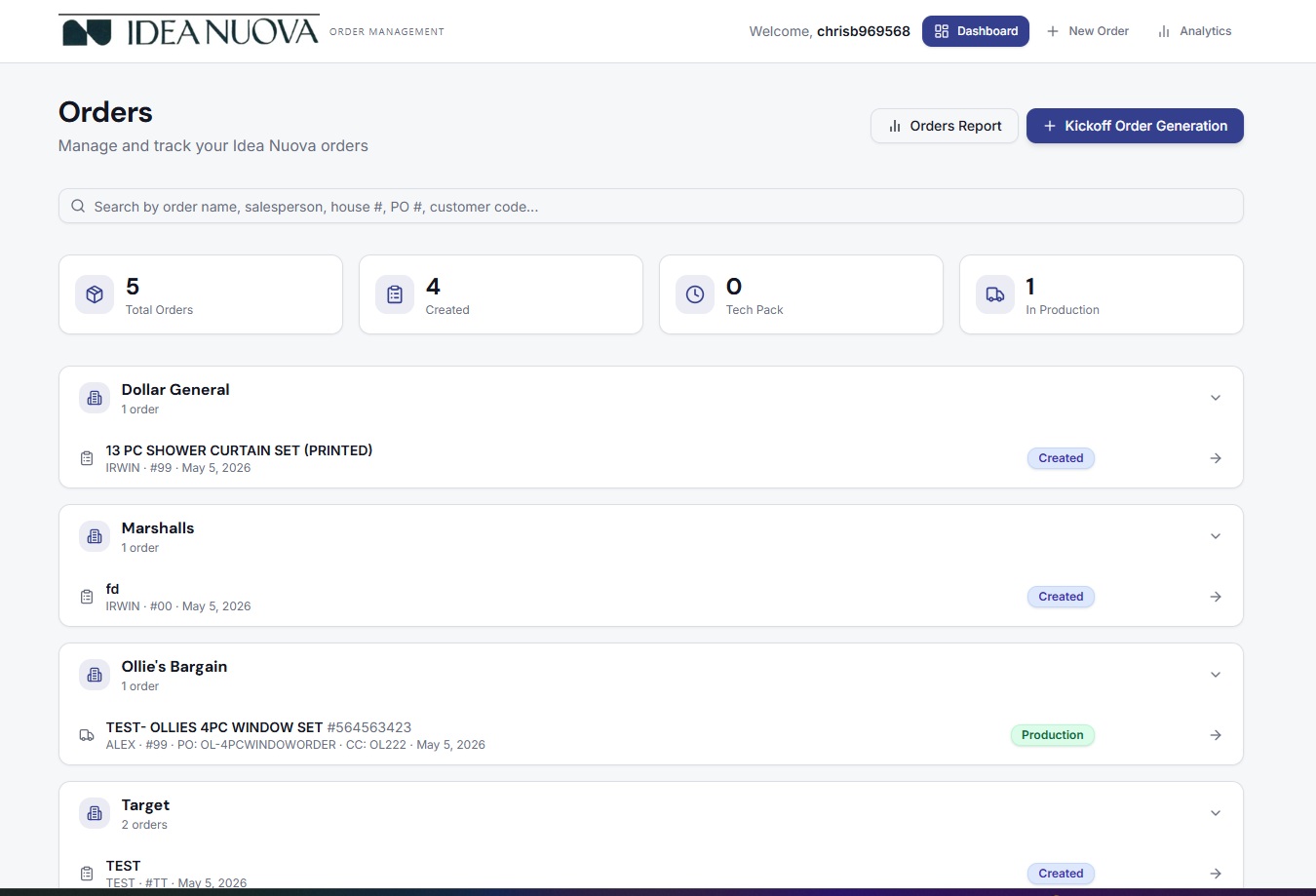Open the fd order
The width and height of the screenshot is (1316, 896).
click(x=112, y=589)
